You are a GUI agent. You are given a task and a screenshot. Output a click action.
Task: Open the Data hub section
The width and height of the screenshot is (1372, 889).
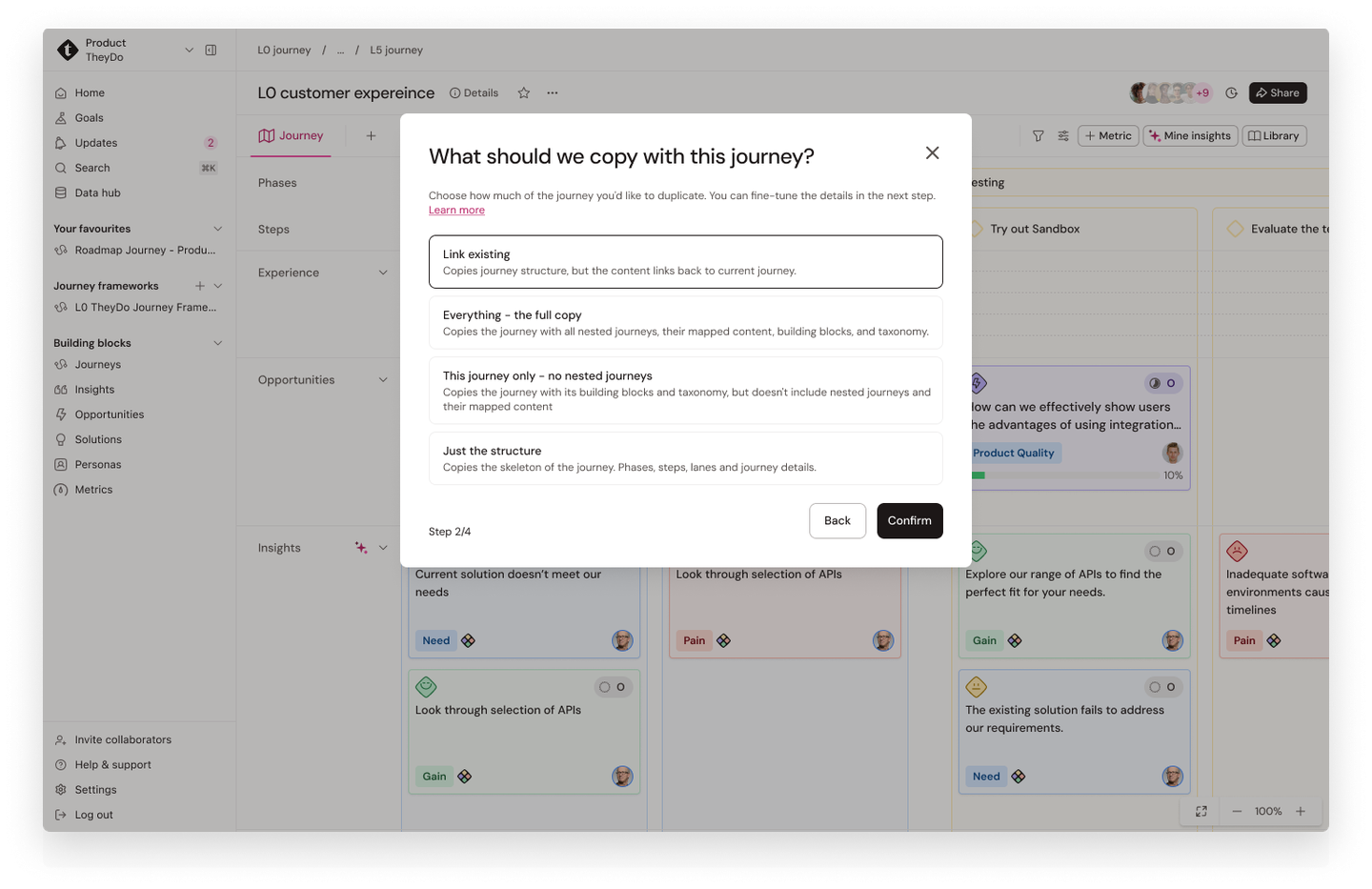point(96,192)
